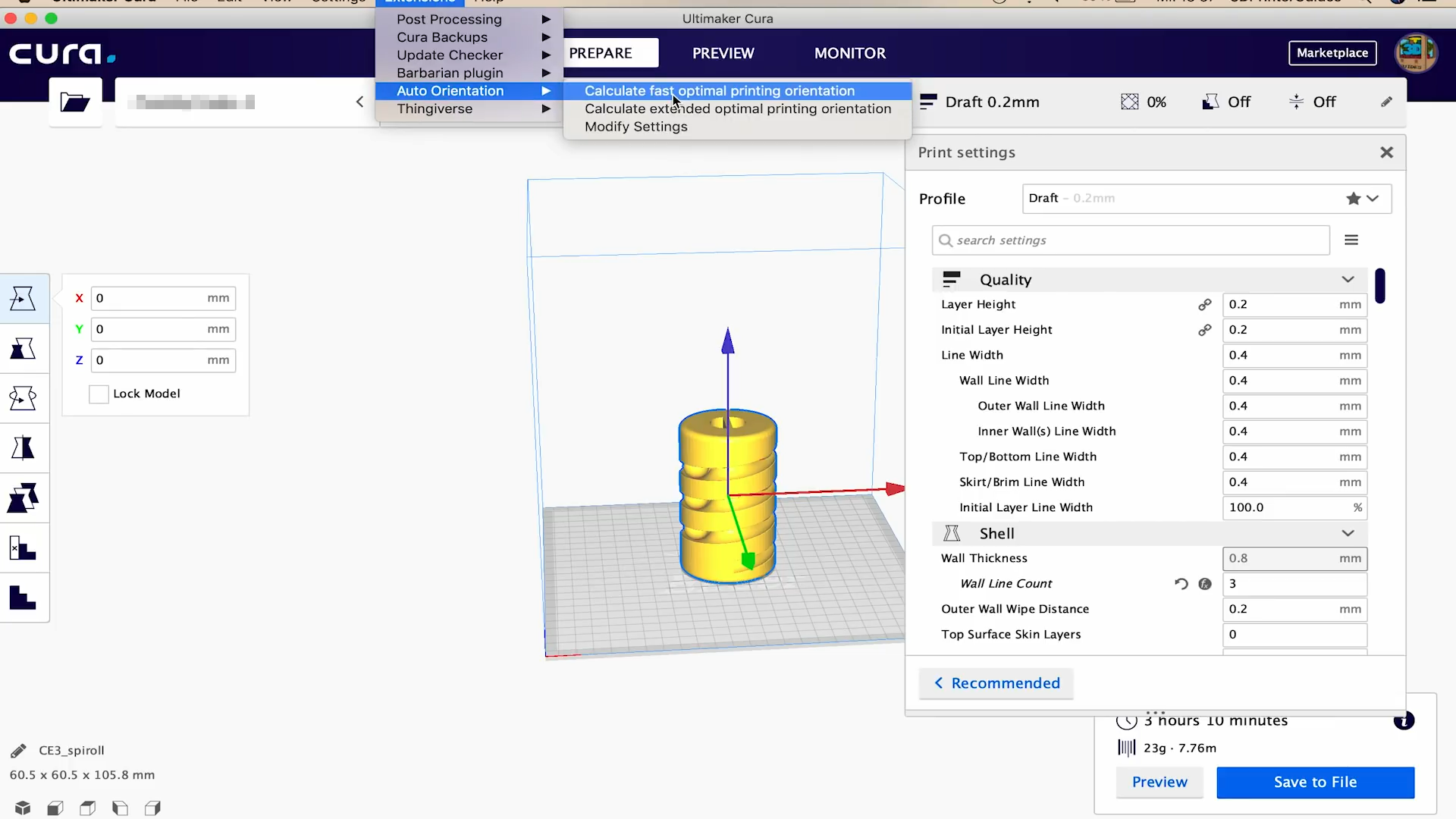This screenshot has height=819, width=1456.
Task: Select the Support Blocker tool
Action: pos(23,548)
